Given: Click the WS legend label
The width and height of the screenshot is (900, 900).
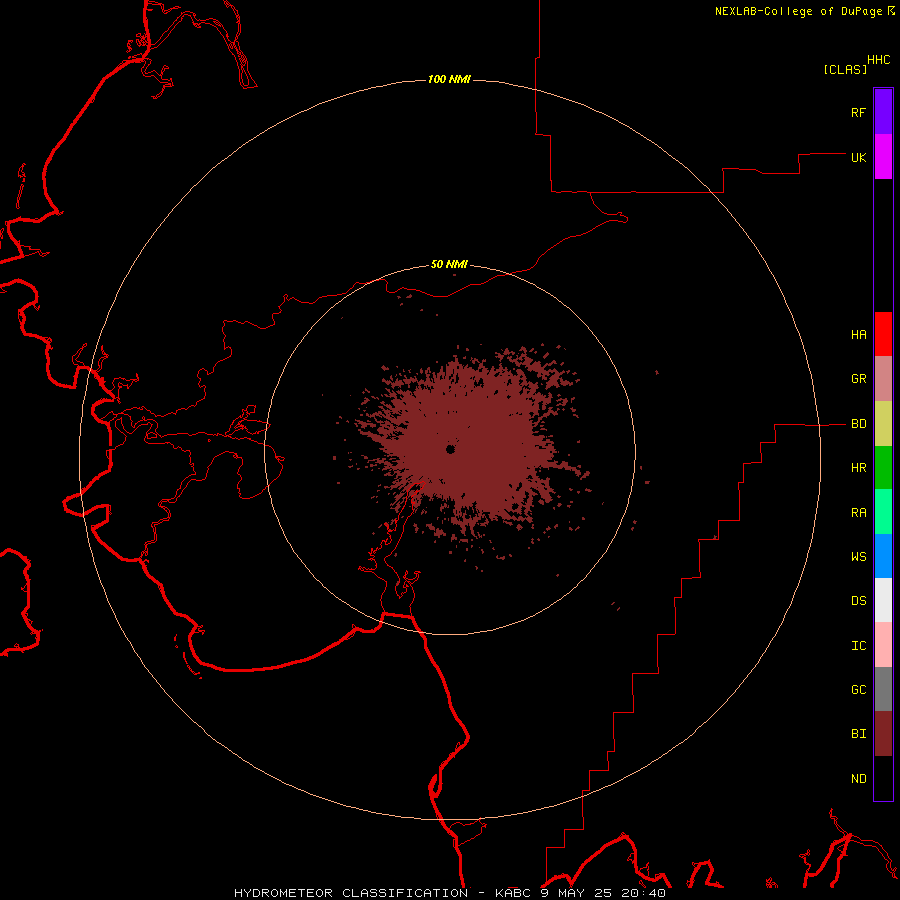Looking at the screenshot, I should [x=858, y=556].
